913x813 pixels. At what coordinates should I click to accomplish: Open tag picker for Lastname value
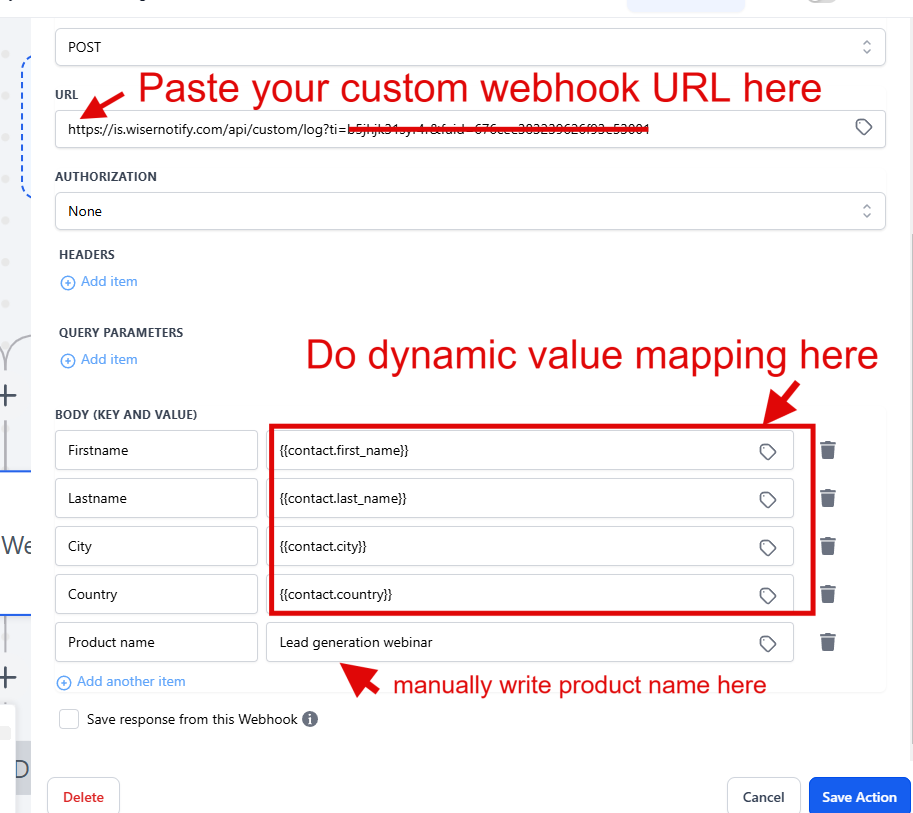pos(767,499)
